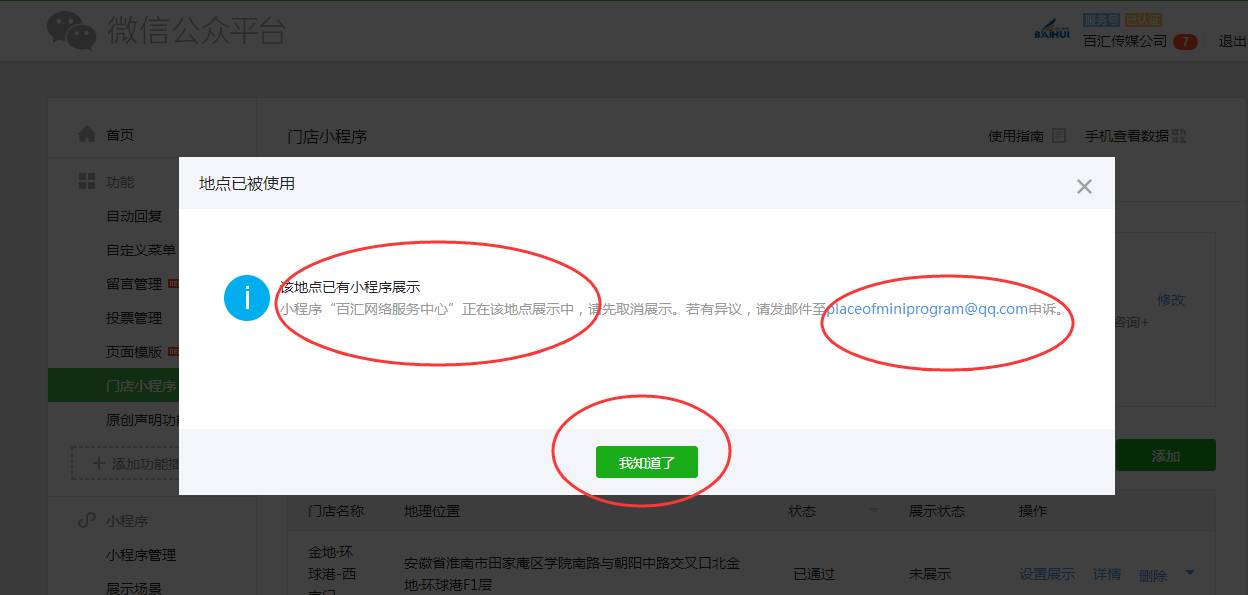1248x595 pixels.
Task: Click the 门店小程序 page heading
Action: pos(327,136)
